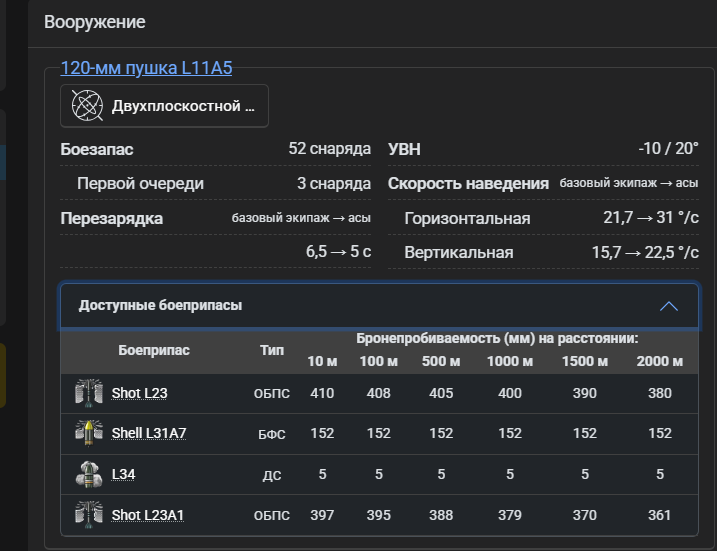This screenshot has width=717, height=551.
Task: Open the L34 ammo link
Action: [x=123, y=474]
